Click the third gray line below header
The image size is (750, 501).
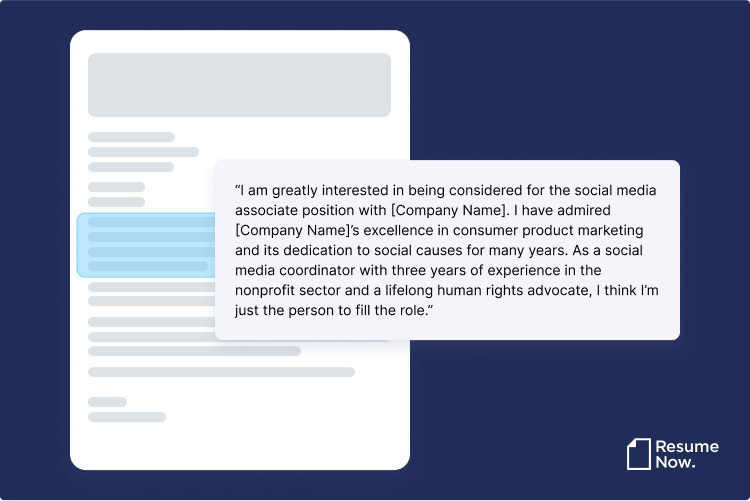(131, 167)
